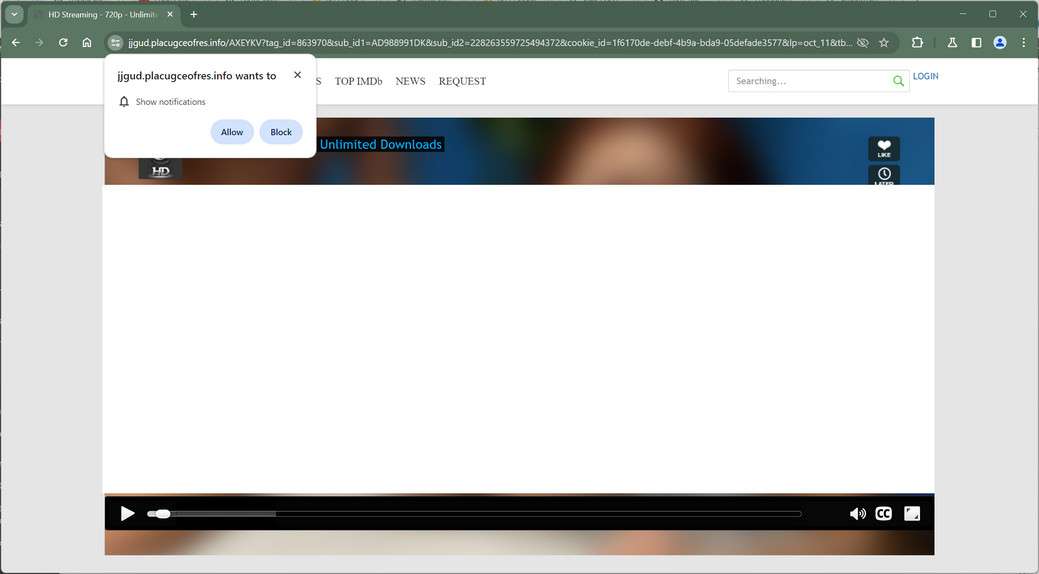
Task: Click the LOGIN link
Action: pos(926,76)
